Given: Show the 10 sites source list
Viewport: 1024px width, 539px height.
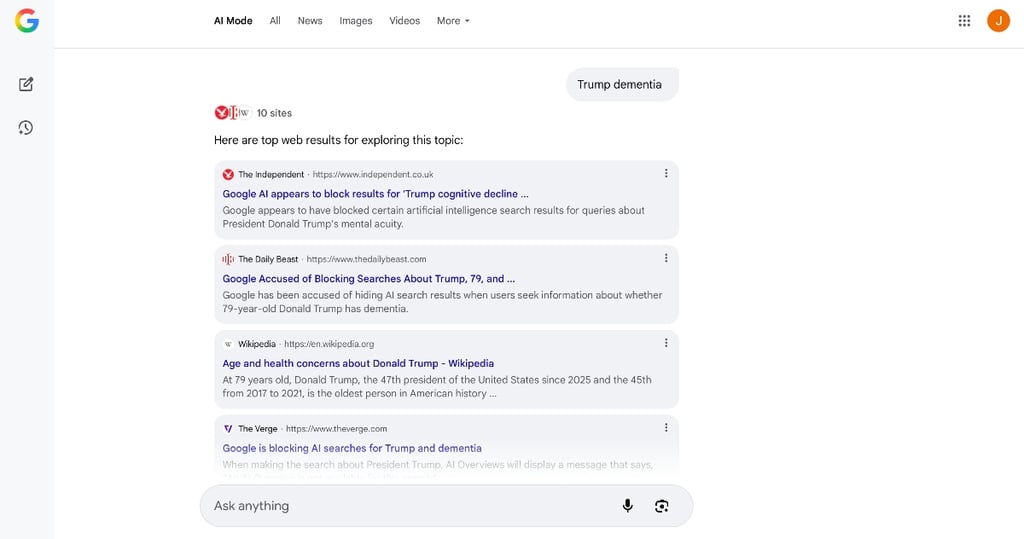Looking at the screenshot, I should [253, 113].
